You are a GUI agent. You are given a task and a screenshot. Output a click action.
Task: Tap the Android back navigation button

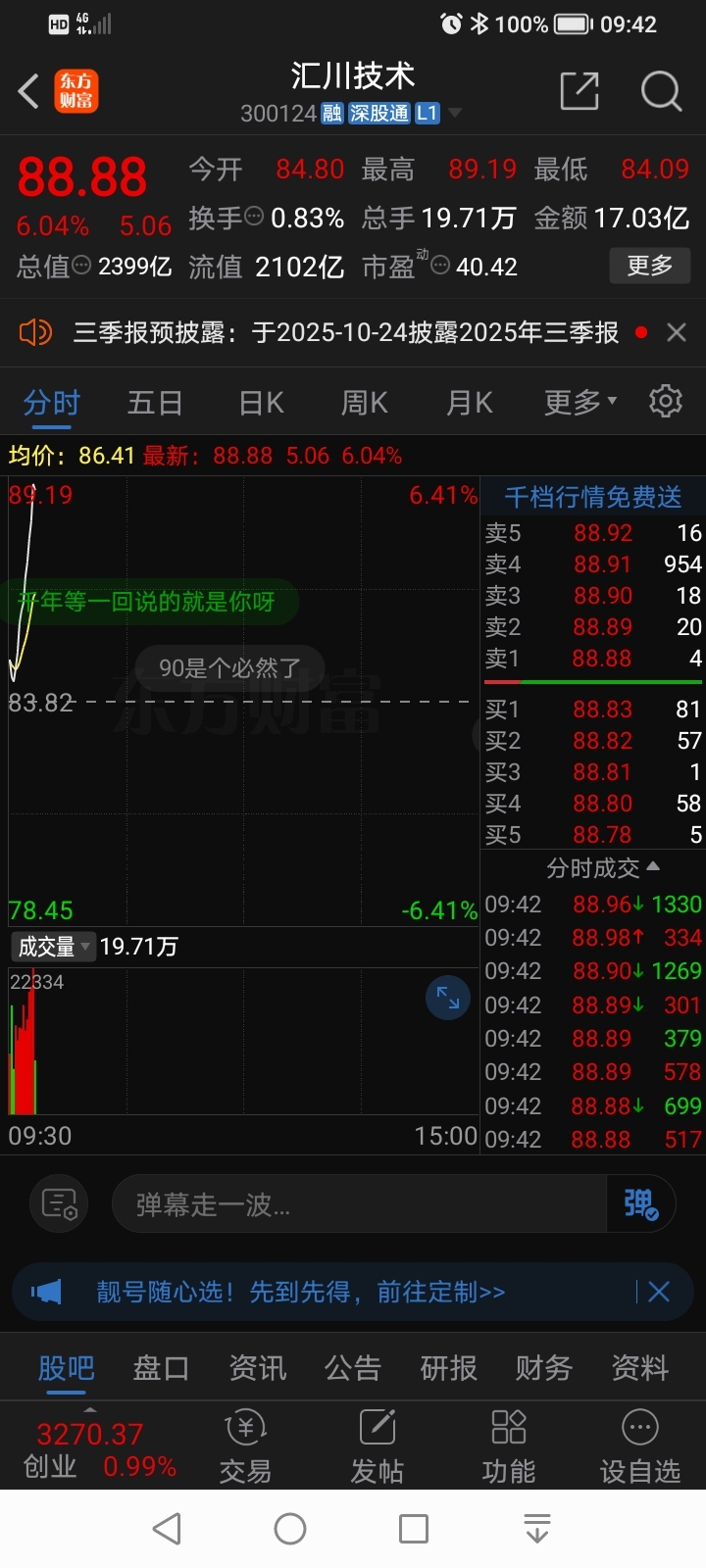click(x=168, y=1529)
